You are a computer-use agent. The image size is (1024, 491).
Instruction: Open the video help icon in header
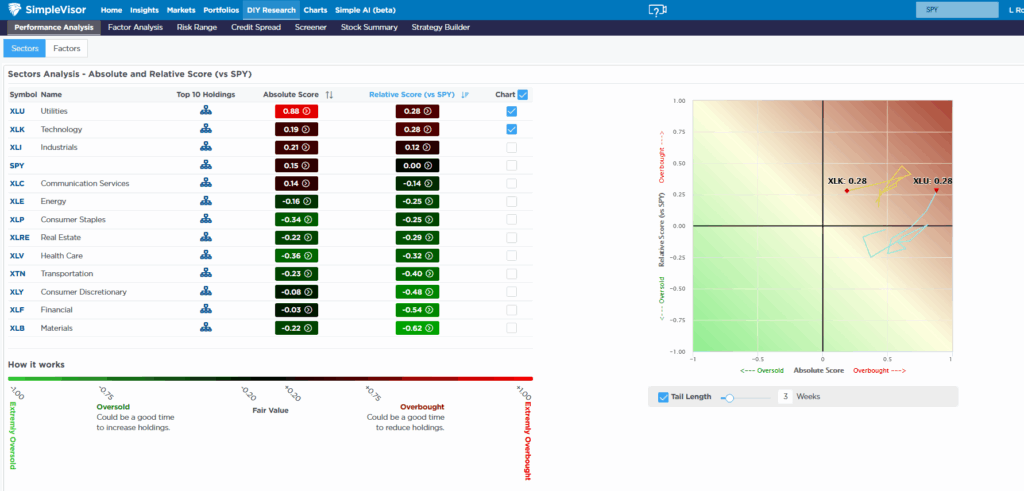656,10
